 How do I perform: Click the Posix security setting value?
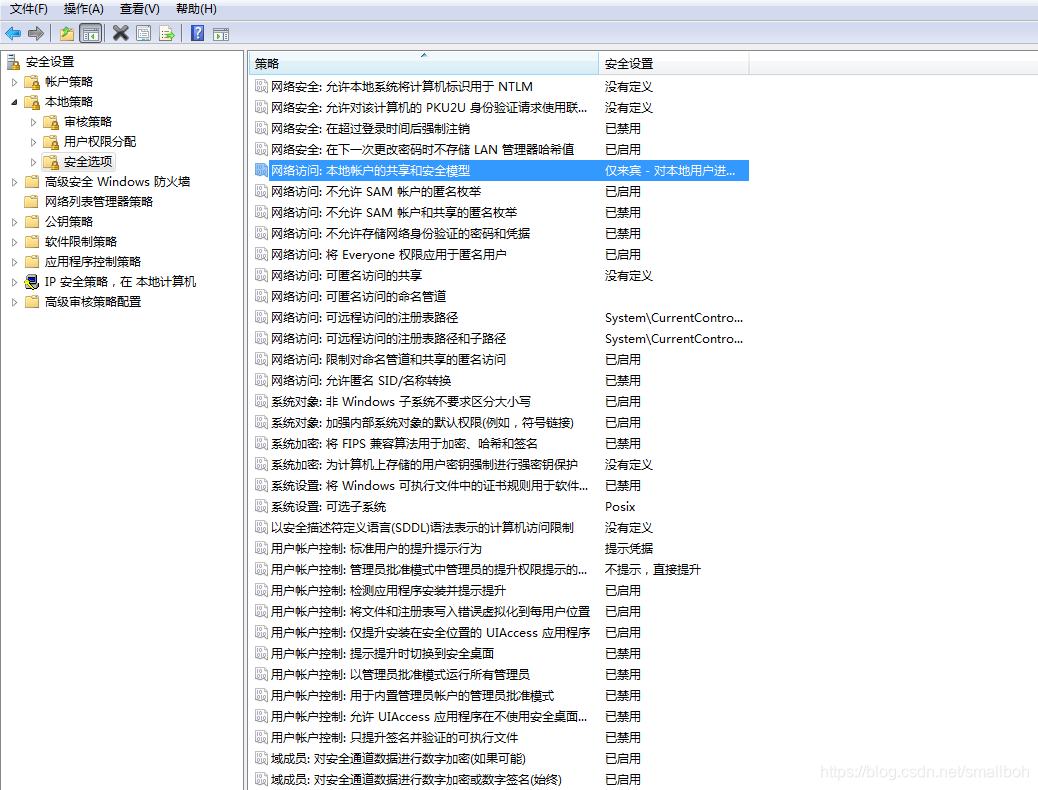tap(620, 507)
